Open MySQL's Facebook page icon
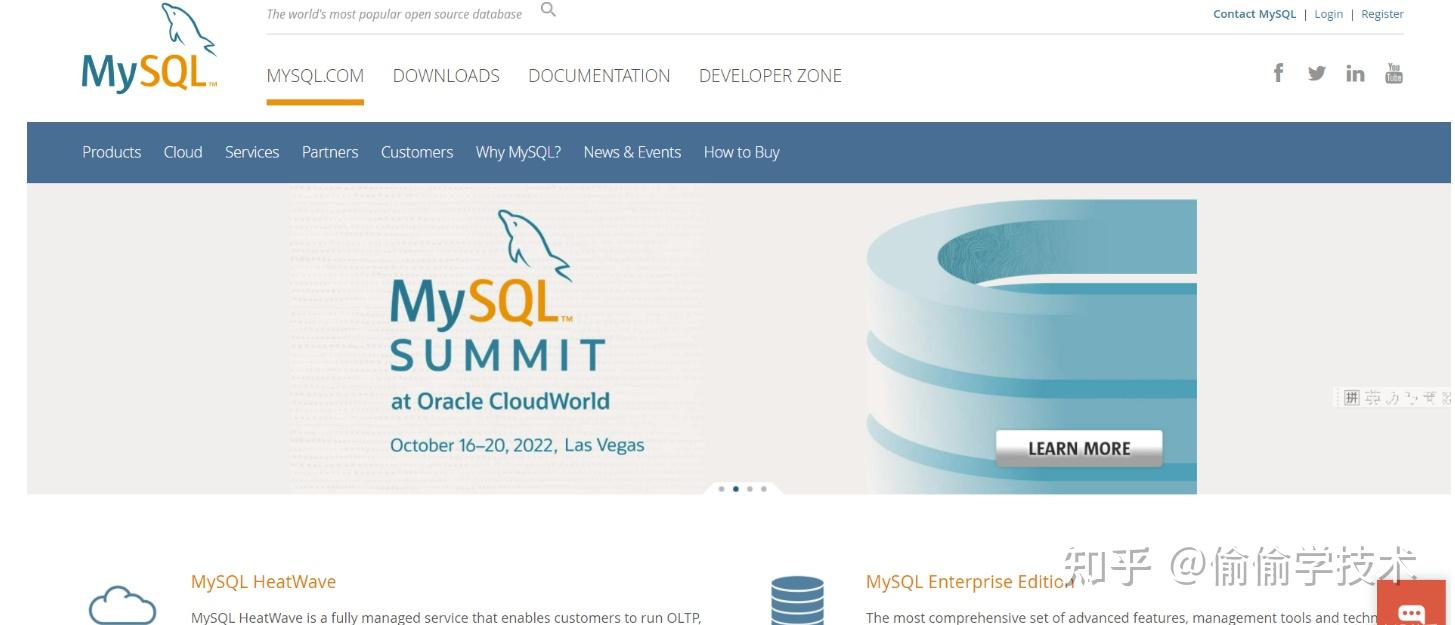The width and height of the screenshot is (1455, 625). pos(1278,72)
